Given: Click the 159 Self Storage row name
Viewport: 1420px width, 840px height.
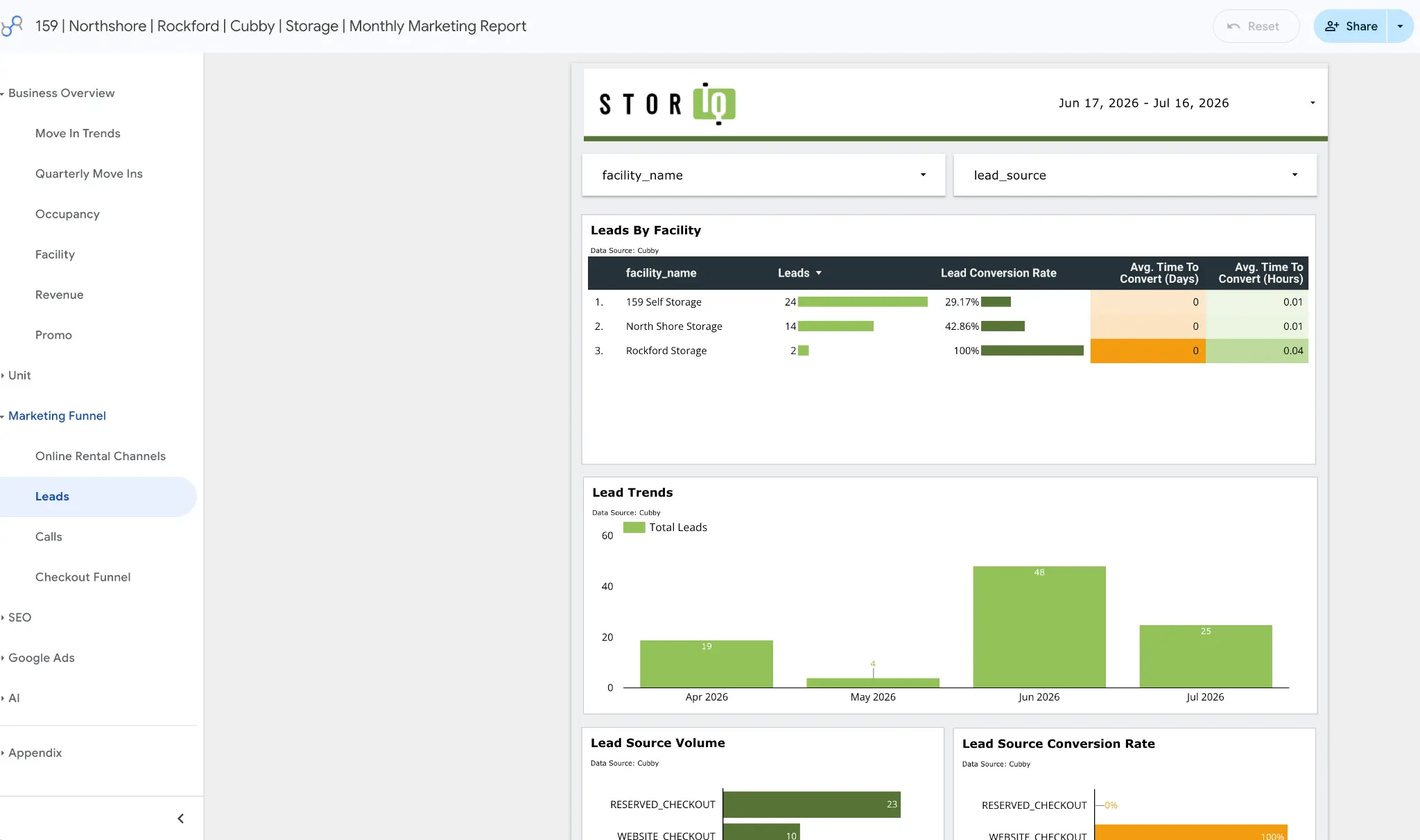Looking at the screenshot, I should point(664,302).
